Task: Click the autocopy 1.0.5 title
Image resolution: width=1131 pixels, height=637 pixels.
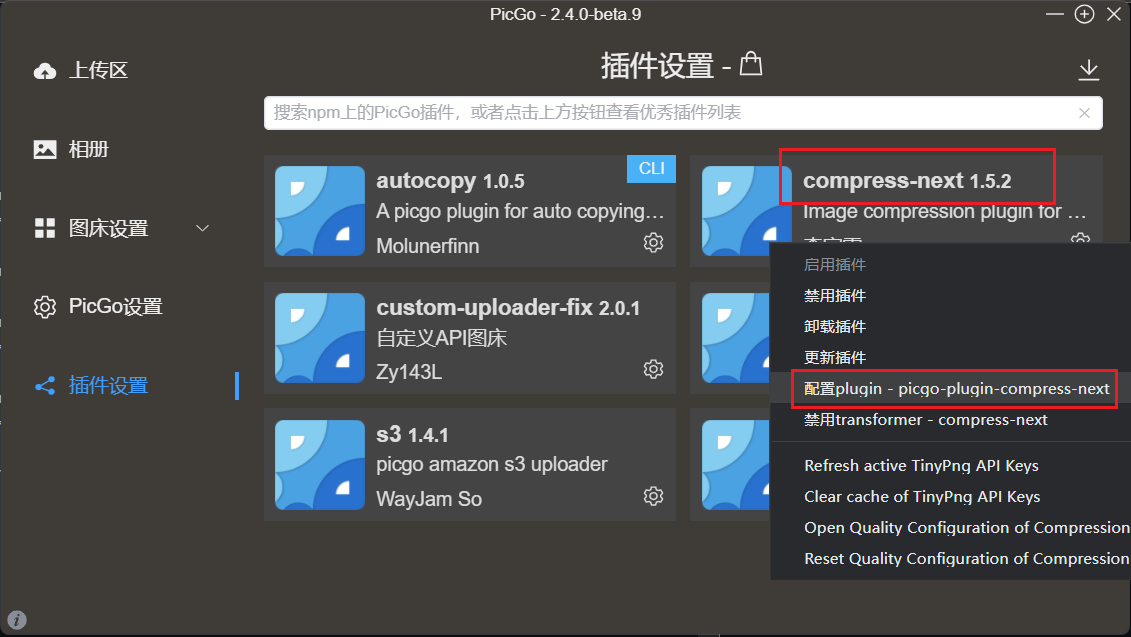Action: (450, 180)
